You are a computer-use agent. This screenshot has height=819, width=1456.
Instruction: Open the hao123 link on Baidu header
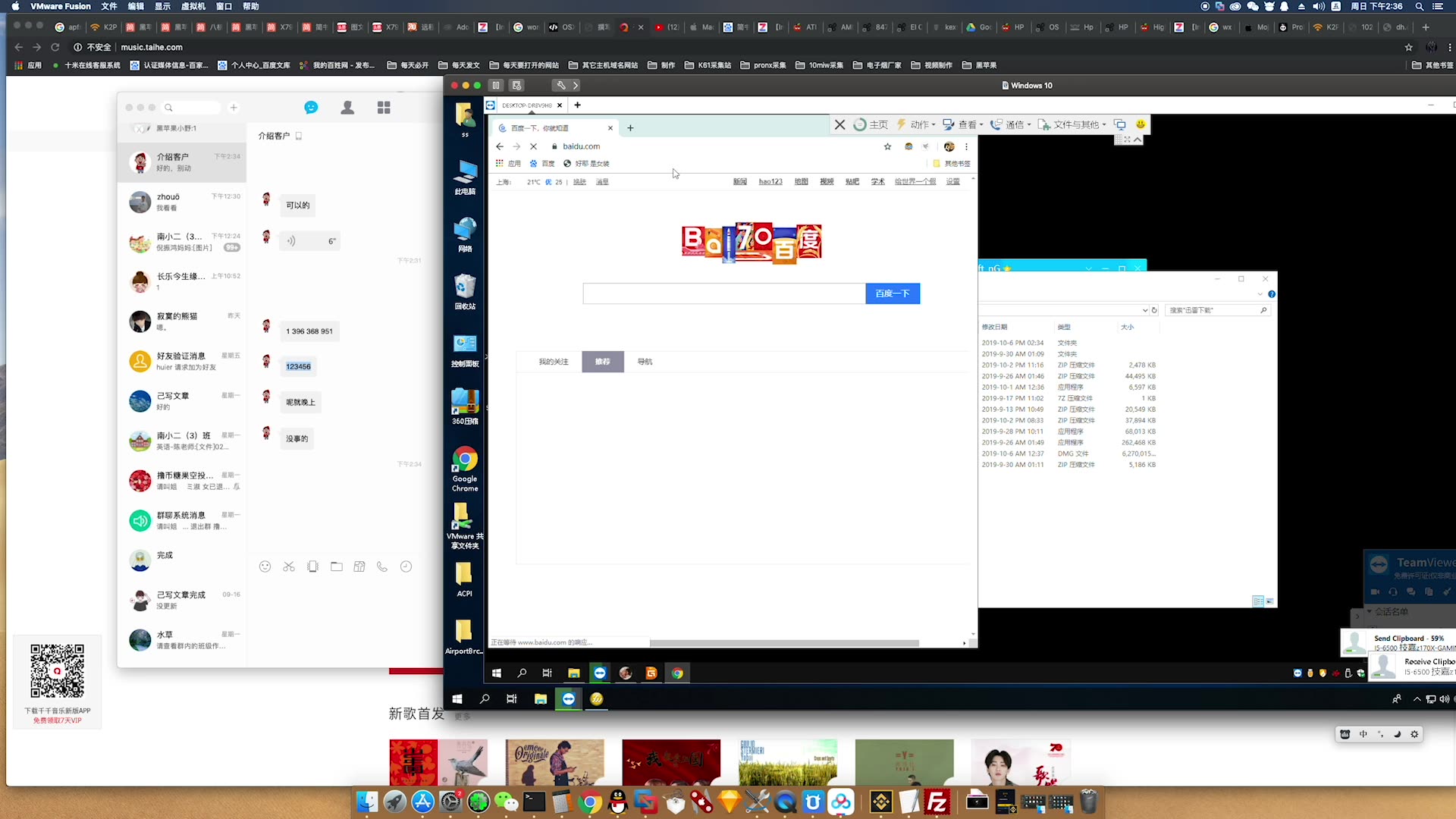coord(770,182)
